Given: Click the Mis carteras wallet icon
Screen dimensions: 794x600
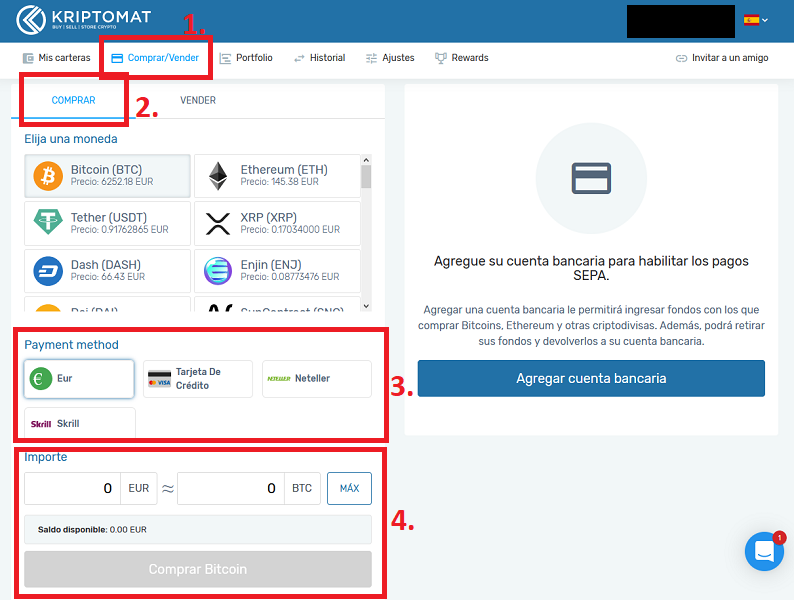Looking at the screenshot, I should (28, 58).
